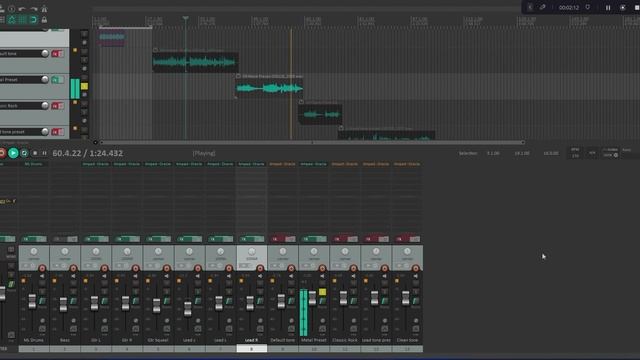Click the arrange view horizontal scrollbar
Image resolution: width=640 pixels, height=360 pixels.
[x=312, y=142]
